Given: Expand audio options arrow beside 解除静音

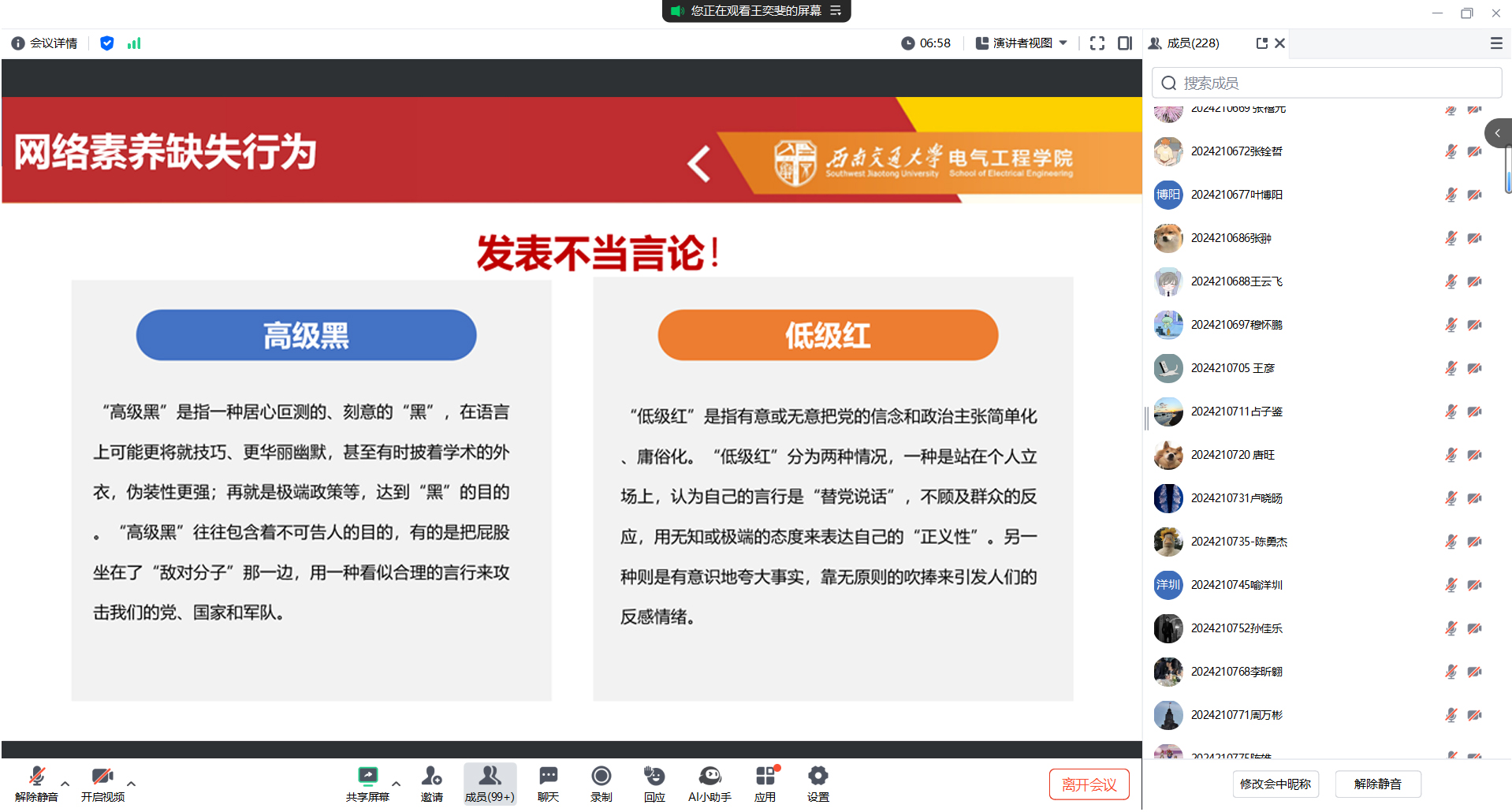Looking at the screenshot, I should click(65, 784).
